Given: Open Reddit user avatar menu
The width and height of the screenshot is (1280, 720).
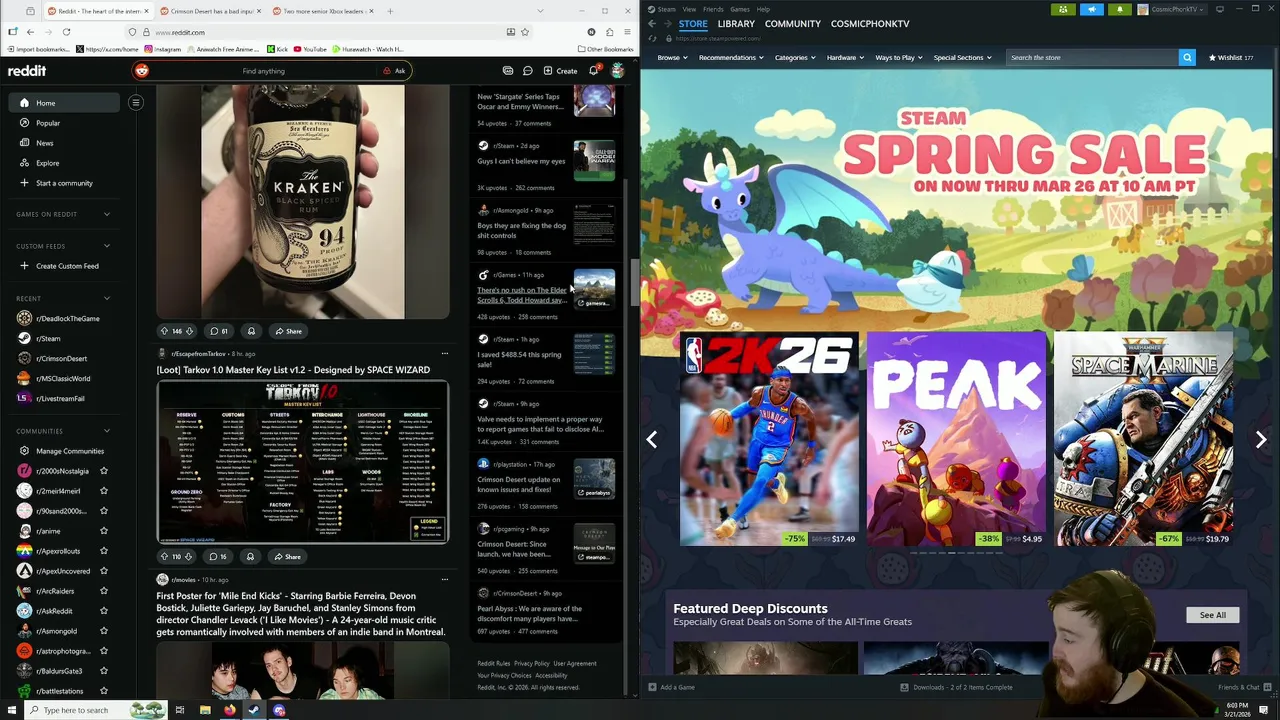Looking at the screenshot, I should coord(617,71).
